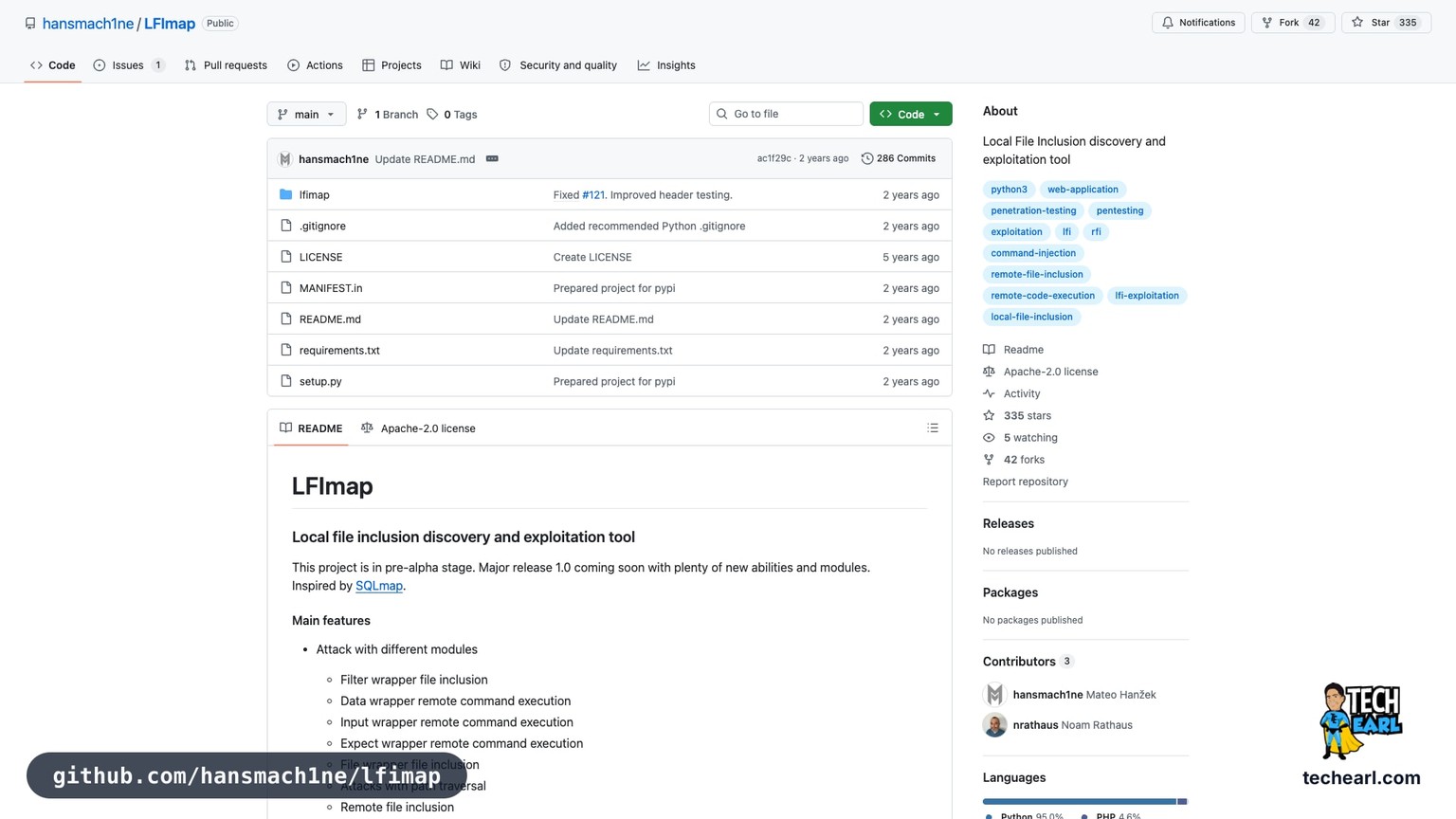1456x819 pixels.
Task: Open the Pull requests tab
Action: [x=226, y=65]
